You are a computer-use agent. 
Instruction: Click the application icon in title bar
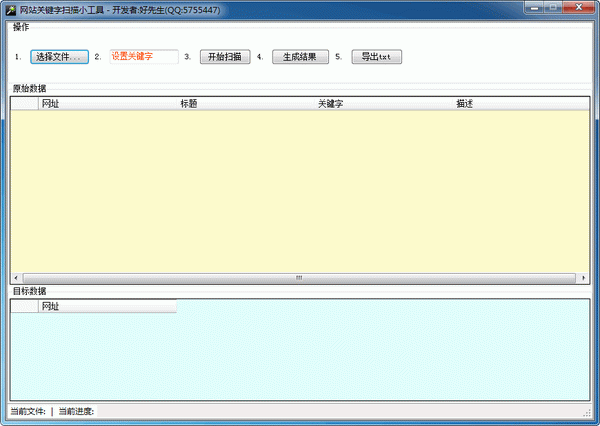11,10
